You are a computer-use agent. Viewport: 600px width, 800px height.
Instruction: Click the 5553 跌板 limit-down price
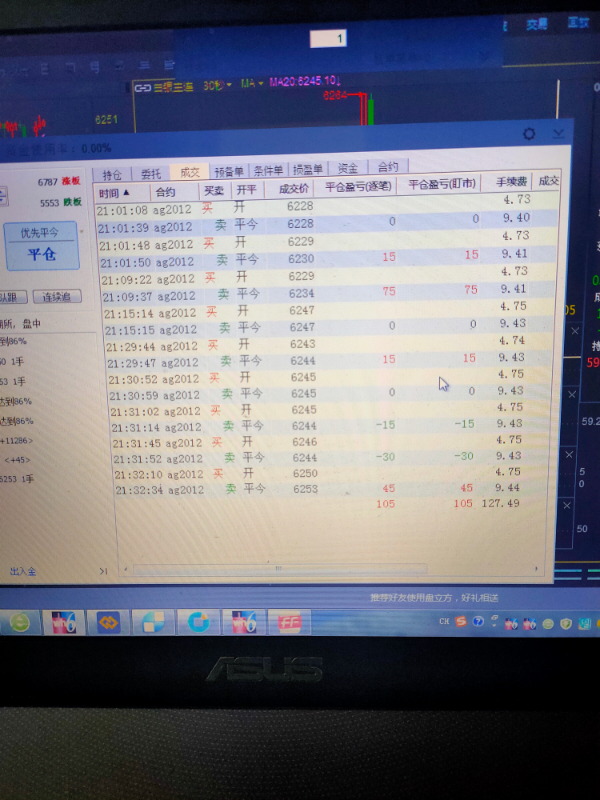[x=61, y=203]
